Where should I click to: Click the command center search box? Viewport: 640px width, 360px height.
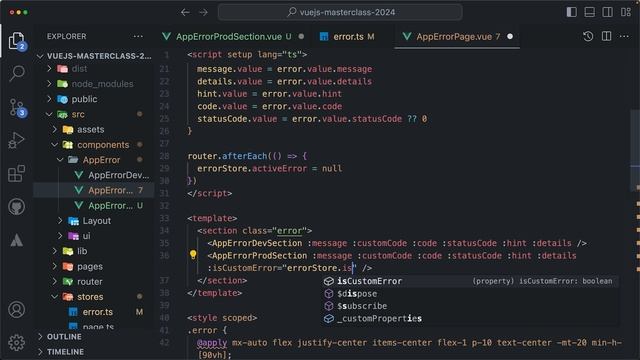pyautogui.click(x=340, y=12)
